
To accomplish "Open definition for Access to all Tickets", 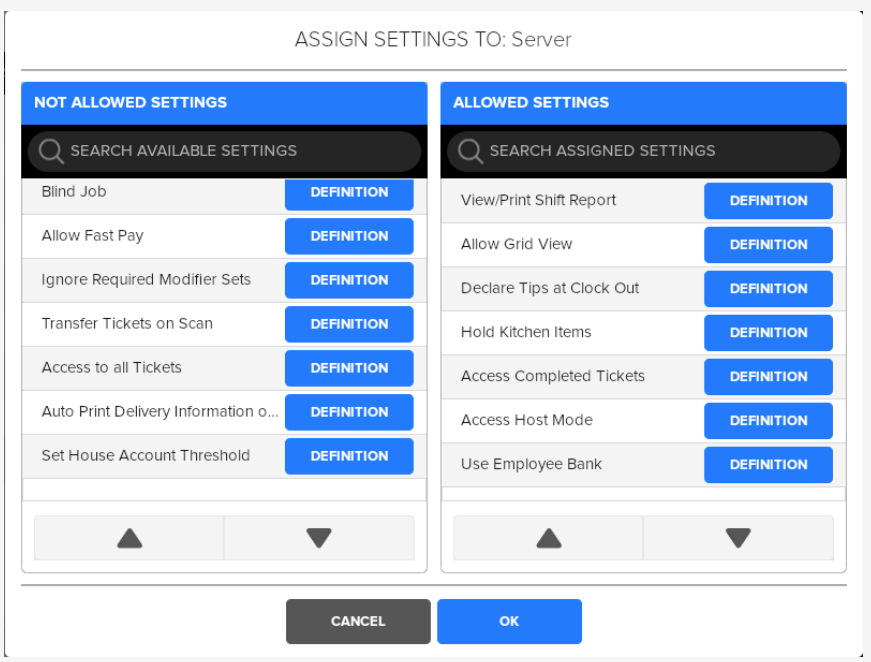I will pos(348,368).
